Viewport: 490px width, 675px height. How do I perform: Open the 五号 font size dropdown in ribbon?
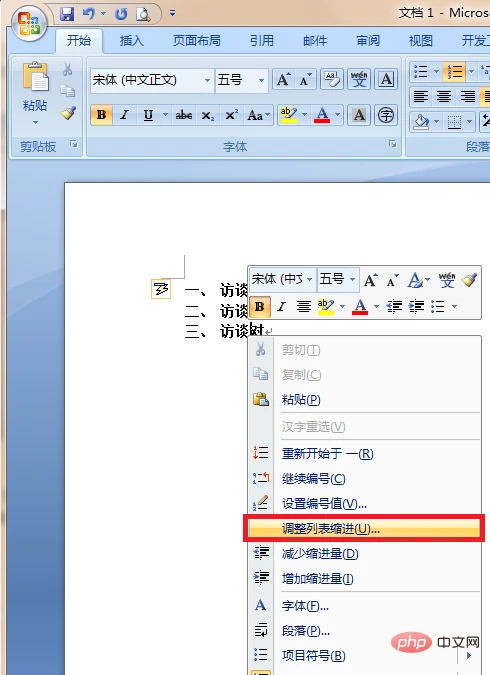(x=261, y=80)
